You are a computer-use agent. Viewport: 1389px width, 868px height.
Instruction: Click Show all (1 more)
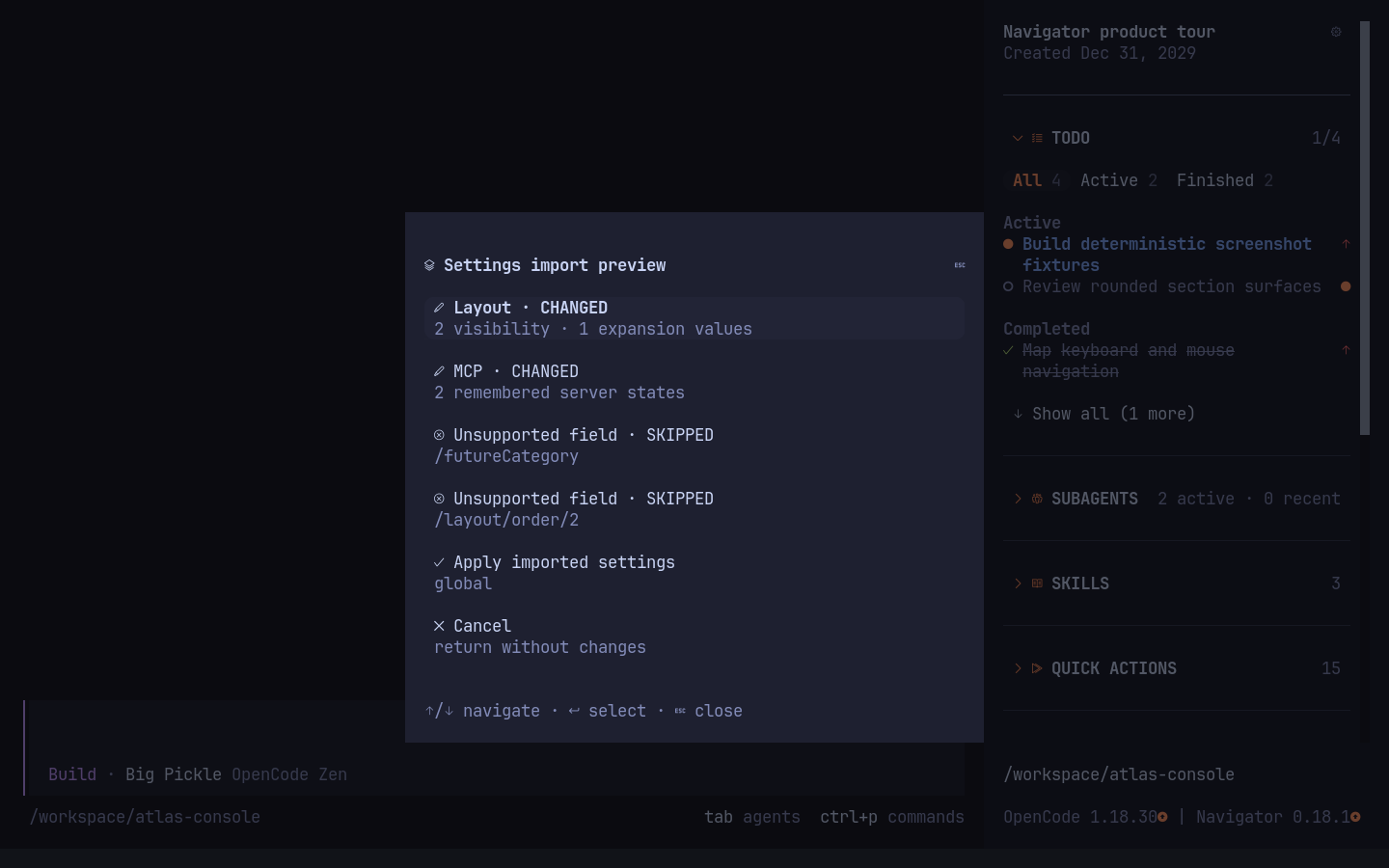pos(1104,414)
